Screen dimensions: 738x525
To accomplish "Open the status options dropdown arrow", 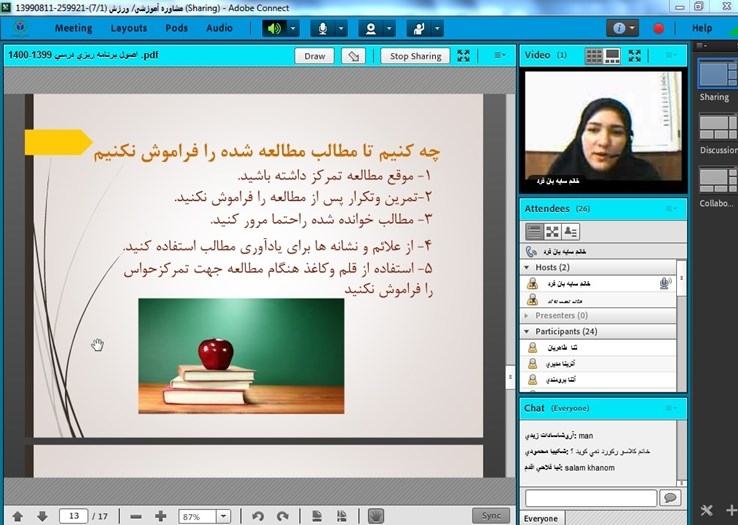I will (437, 29).
